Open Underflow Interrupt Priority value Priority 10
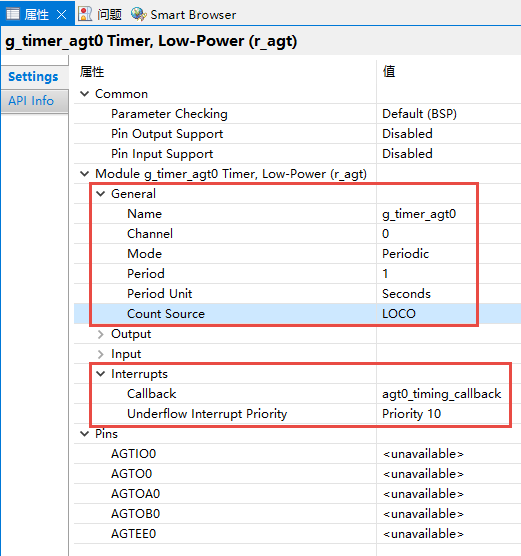Screen dimensions: 521x556 coord(411,414)
